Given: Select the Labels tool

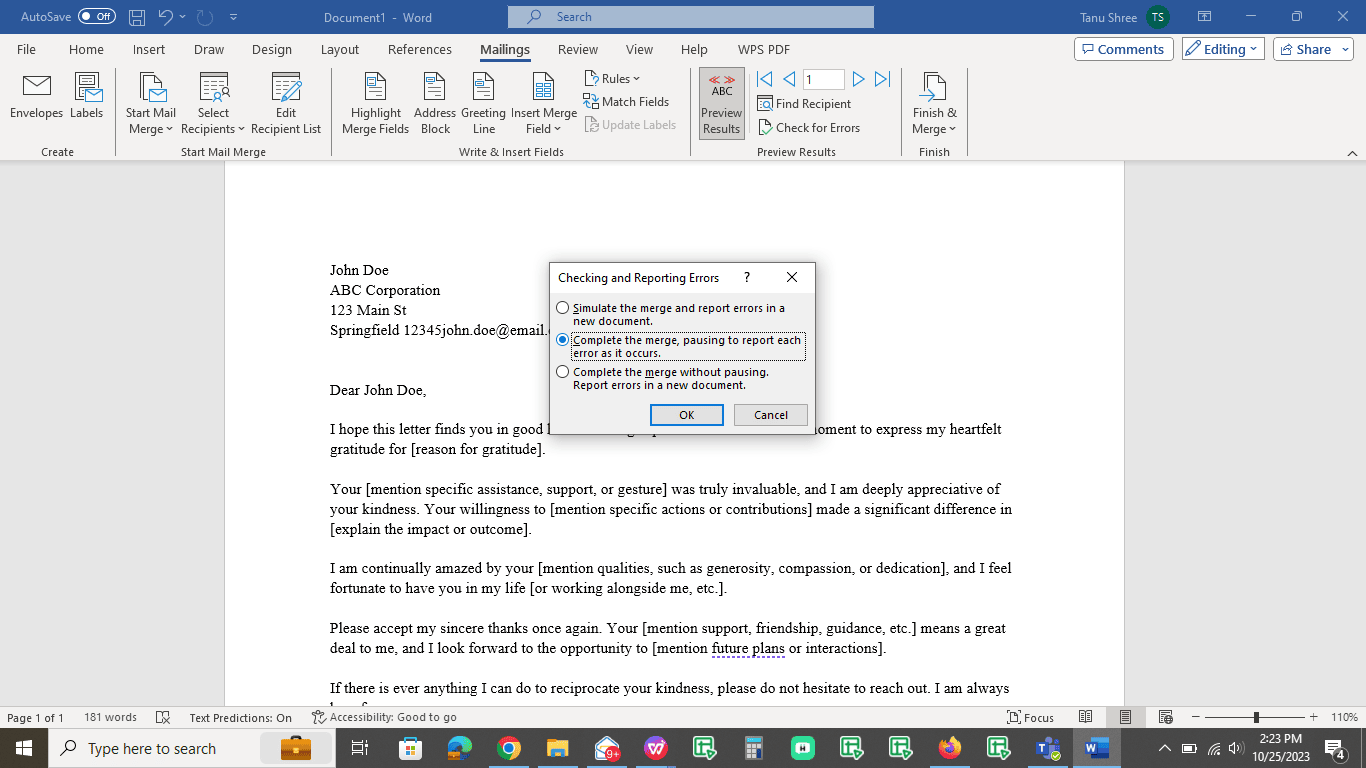Looking at the screenshot, I should 86,100.
